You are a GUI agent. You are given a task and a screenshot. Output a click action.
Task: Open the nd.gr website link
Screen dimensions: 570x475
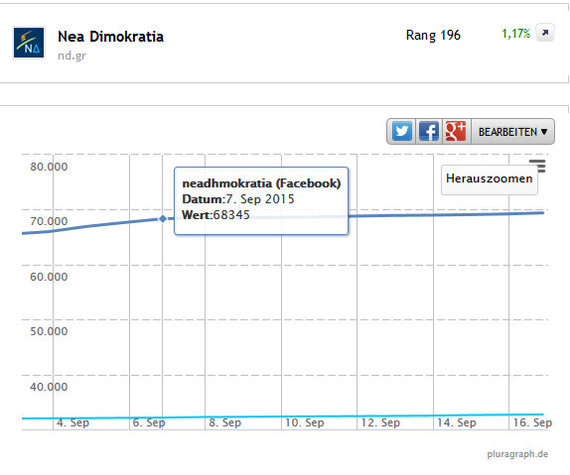[72, 56]
